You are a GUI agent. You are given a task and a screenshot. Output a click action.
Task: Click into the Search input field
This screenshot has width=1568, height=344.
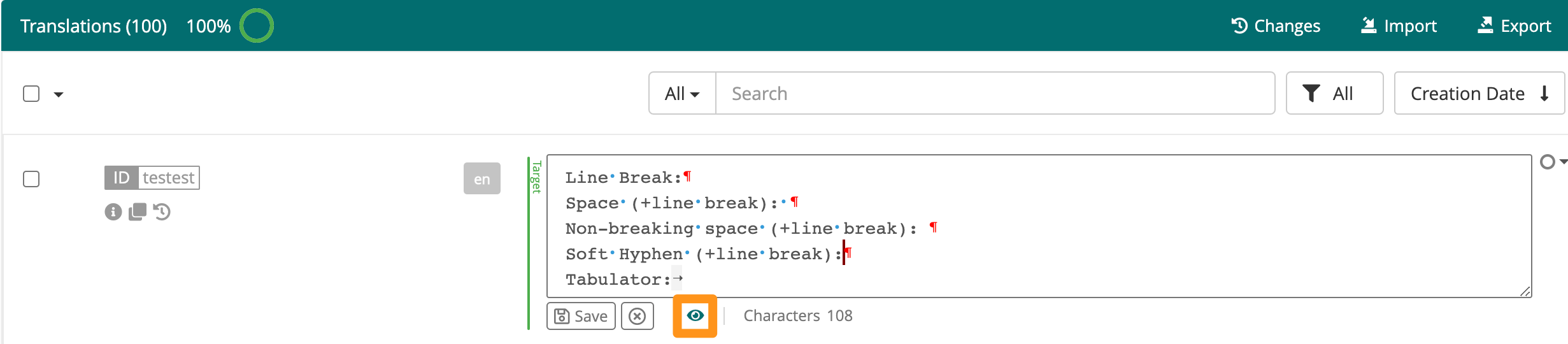(x=995, y=94)
